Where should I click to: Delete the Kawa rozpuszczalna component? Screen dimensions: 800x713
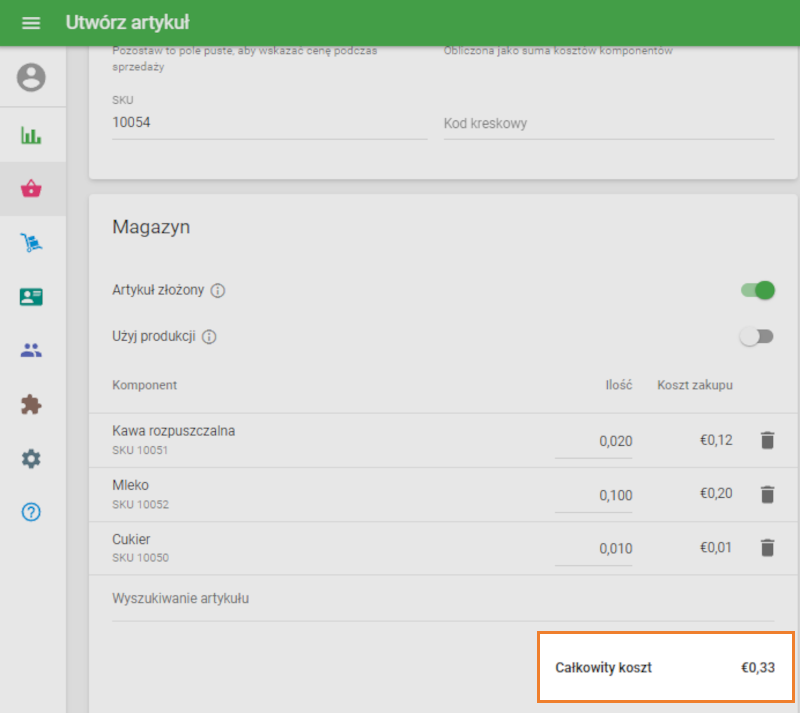click(767, 440)
